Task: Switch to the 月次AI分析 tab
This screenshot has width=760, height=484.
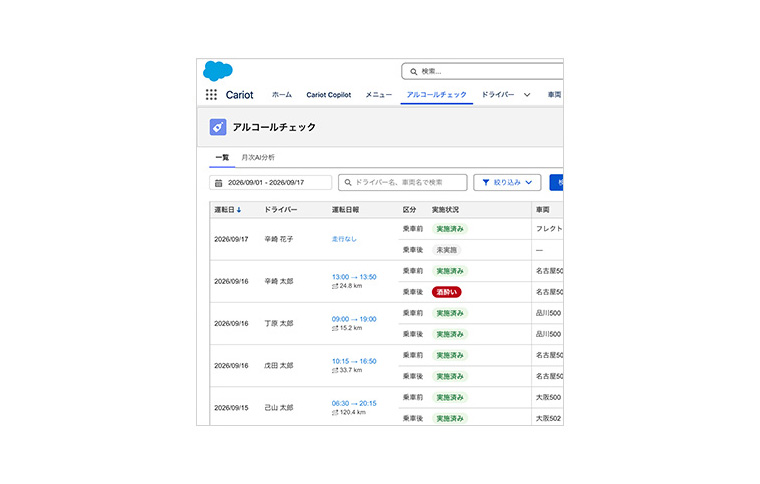Action: click(258, 157)
